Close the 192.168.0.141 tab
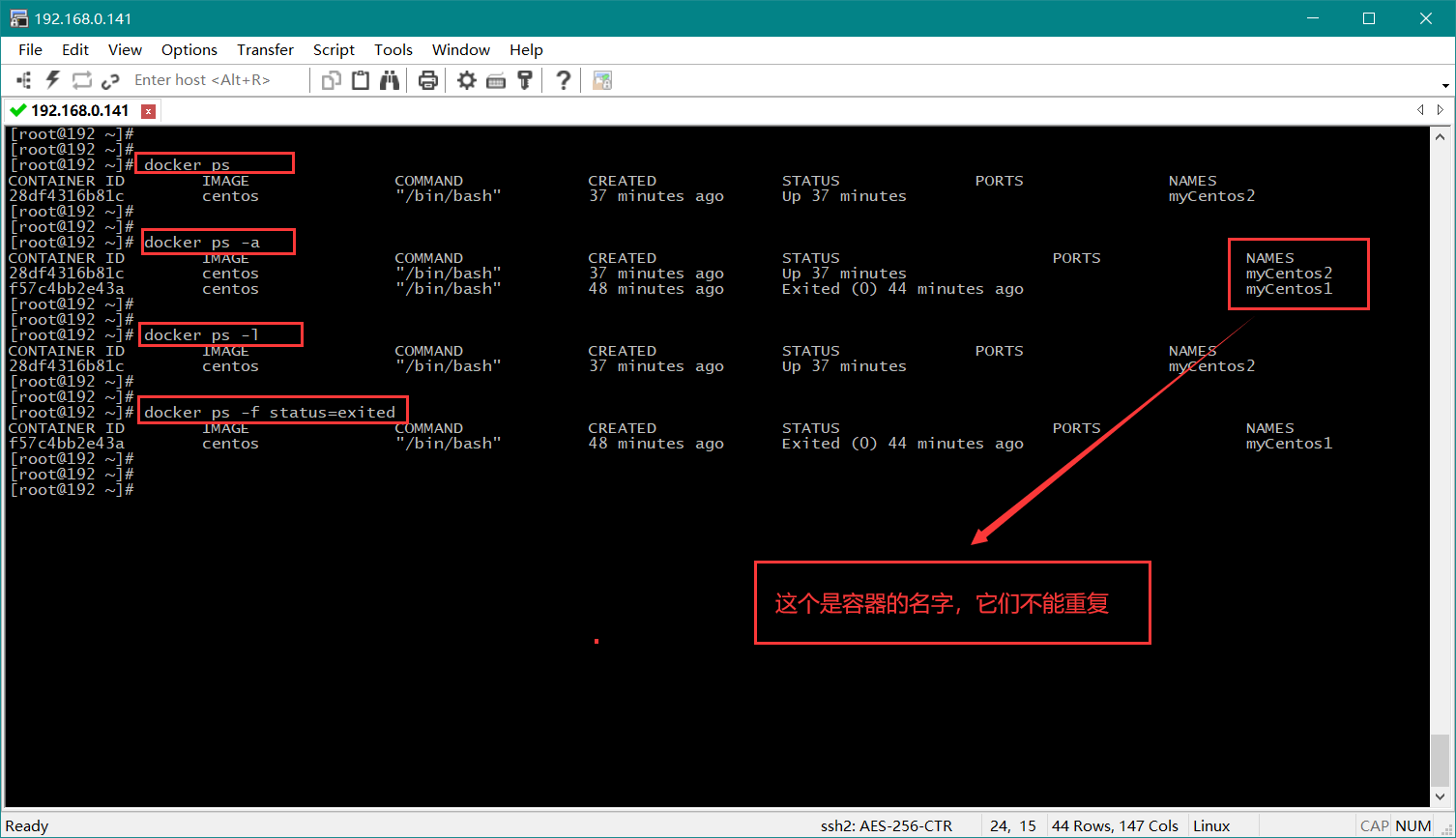Image resolution: width=1456 pixels, height=838 pixels. (148, 110)
